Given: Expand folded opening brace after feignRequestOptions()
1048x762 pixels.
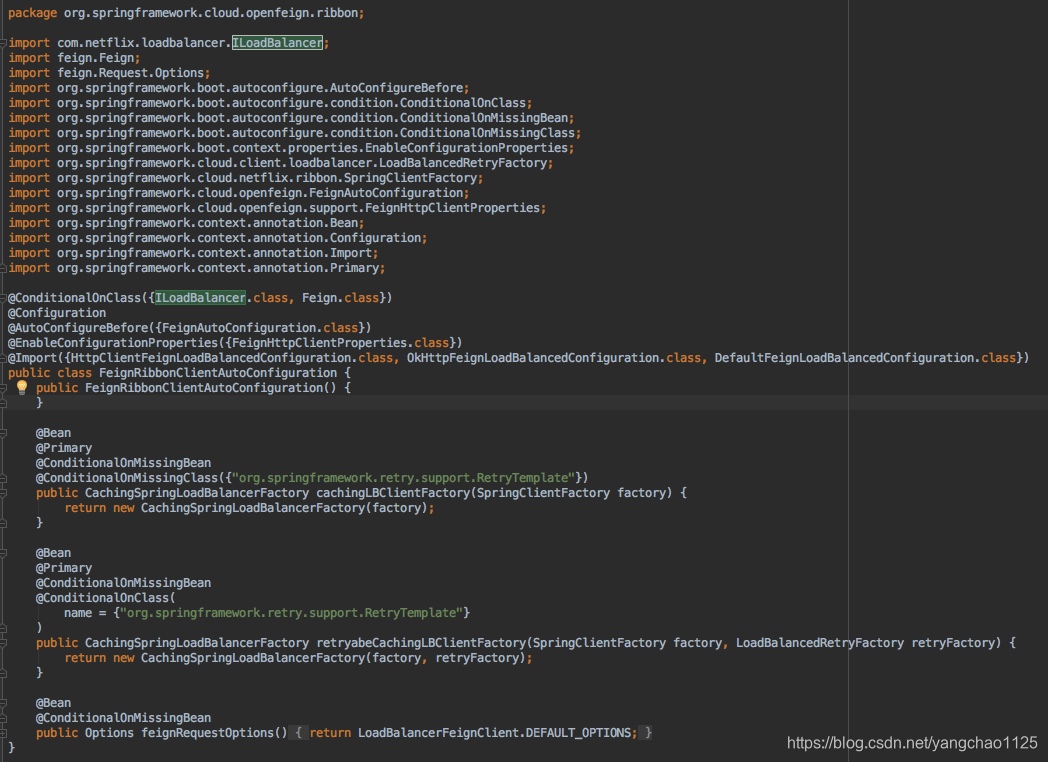Looking at the screenshot, I should pyautogui.click(x=298, y=733).
